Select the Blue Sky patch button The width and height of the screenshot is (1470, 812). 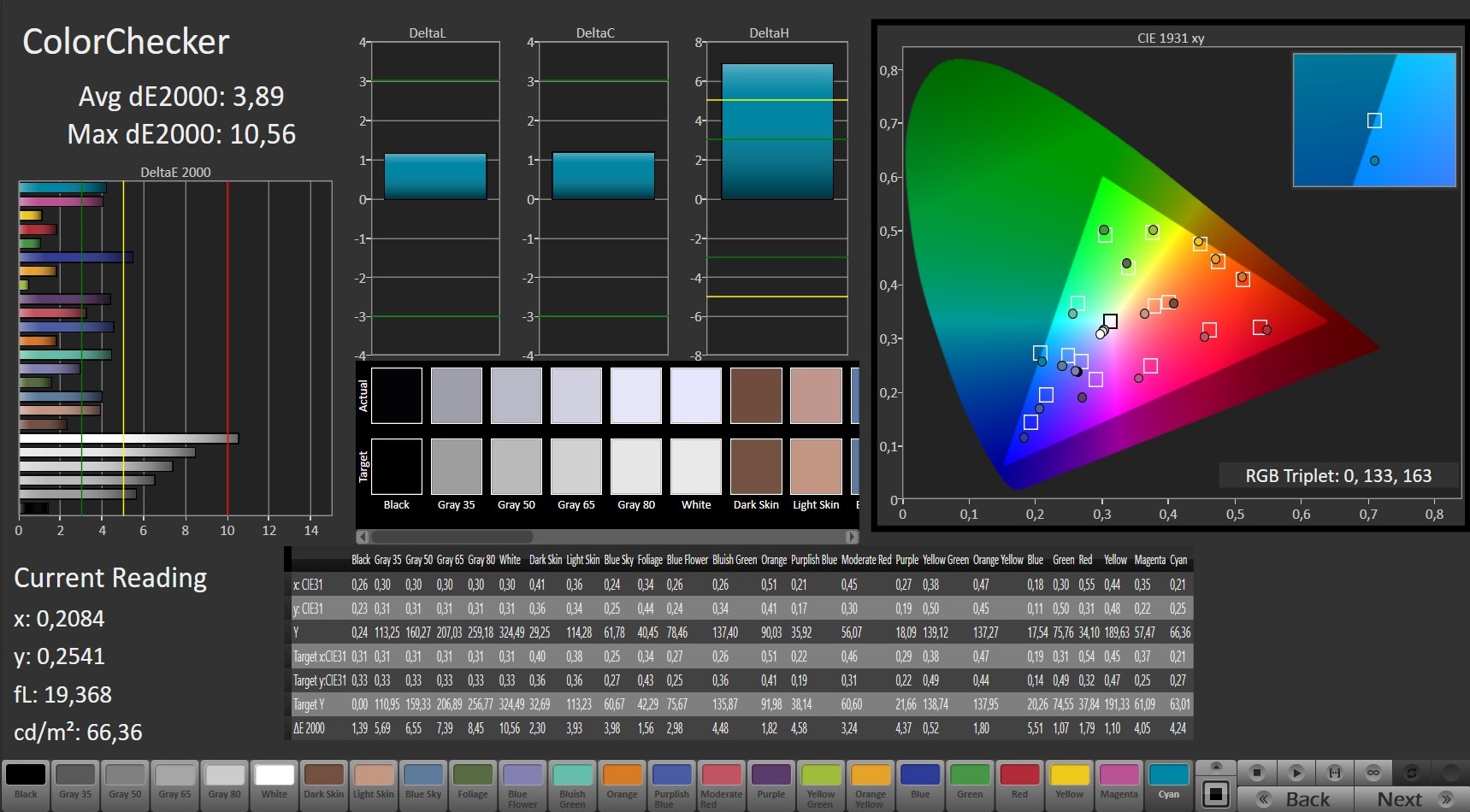pyautogui.click(x=423, y=785)
